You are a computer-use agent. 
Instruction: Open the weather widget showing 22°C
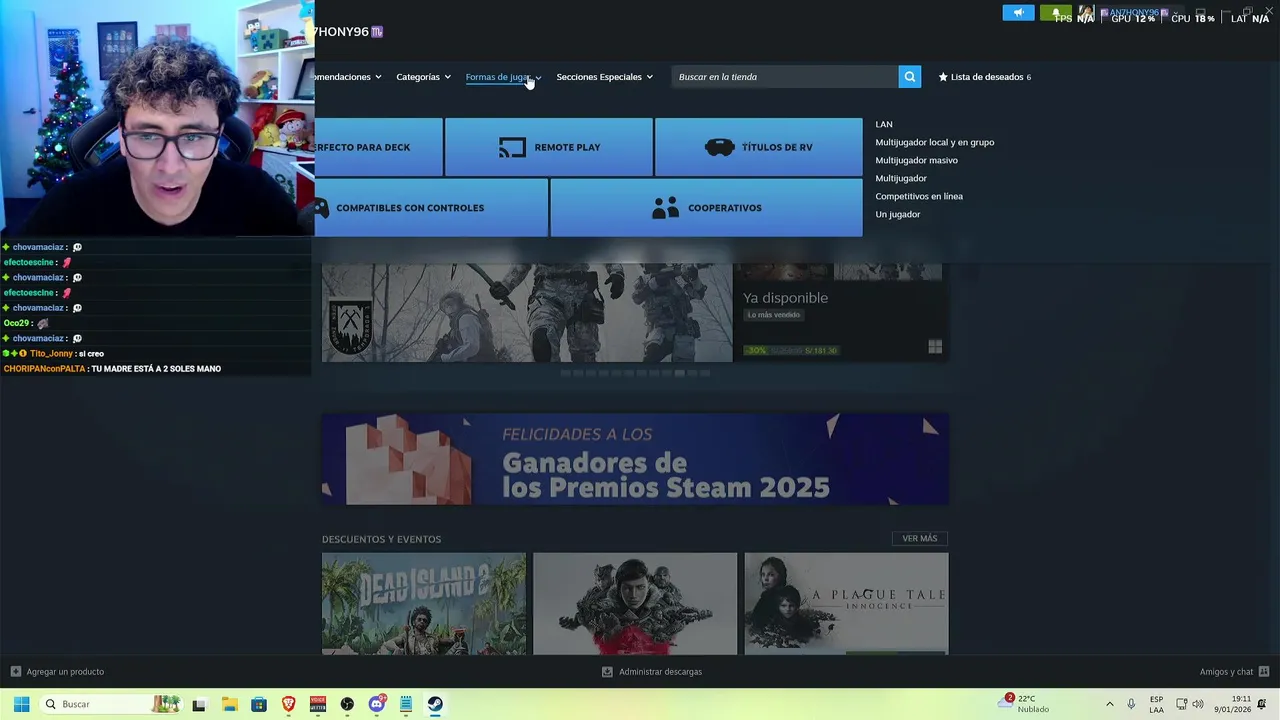click(x=1024, y=704)
